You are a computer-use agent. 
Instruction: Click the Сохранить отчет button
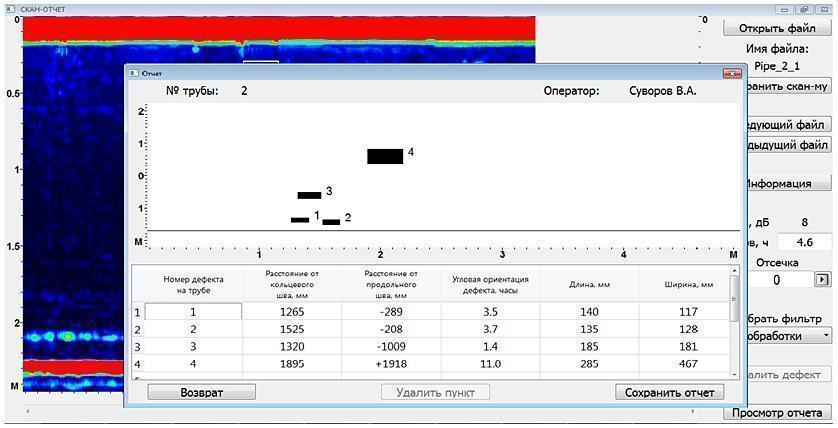(669, 392)
